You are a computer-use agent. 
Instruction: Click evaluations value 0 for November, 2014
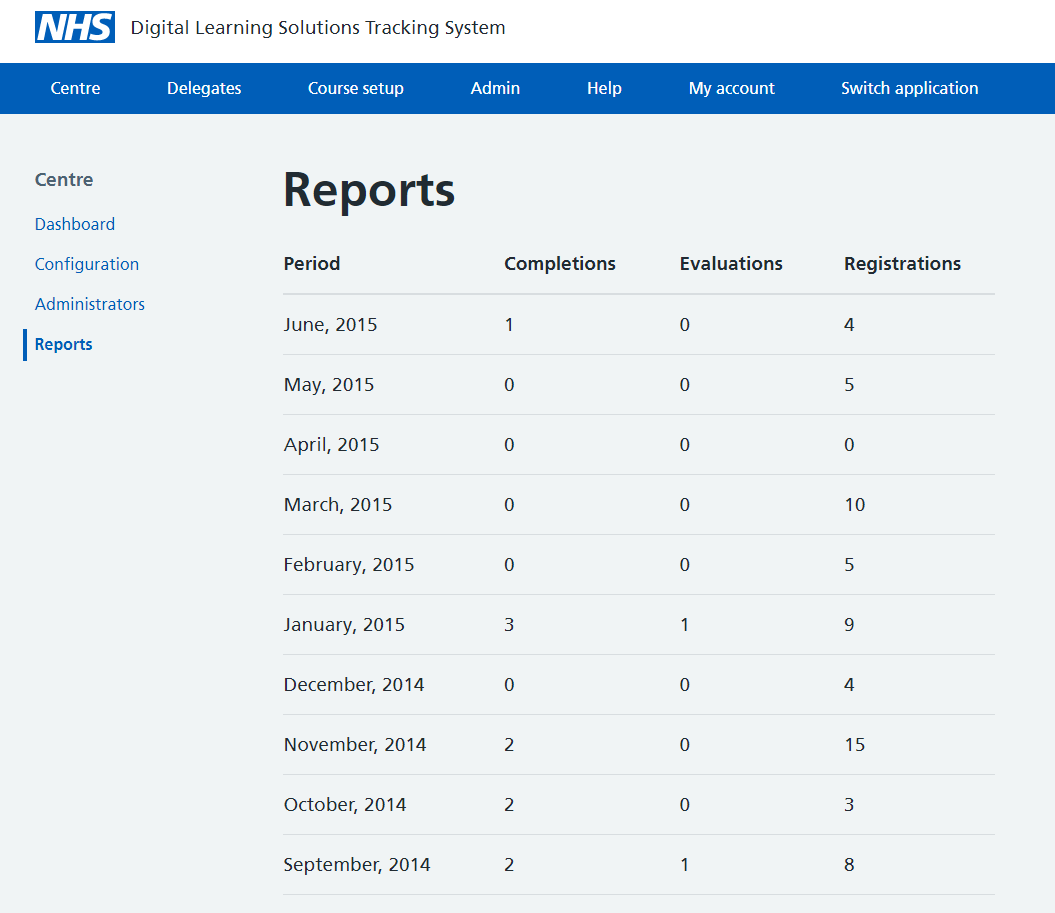[684, 745]
